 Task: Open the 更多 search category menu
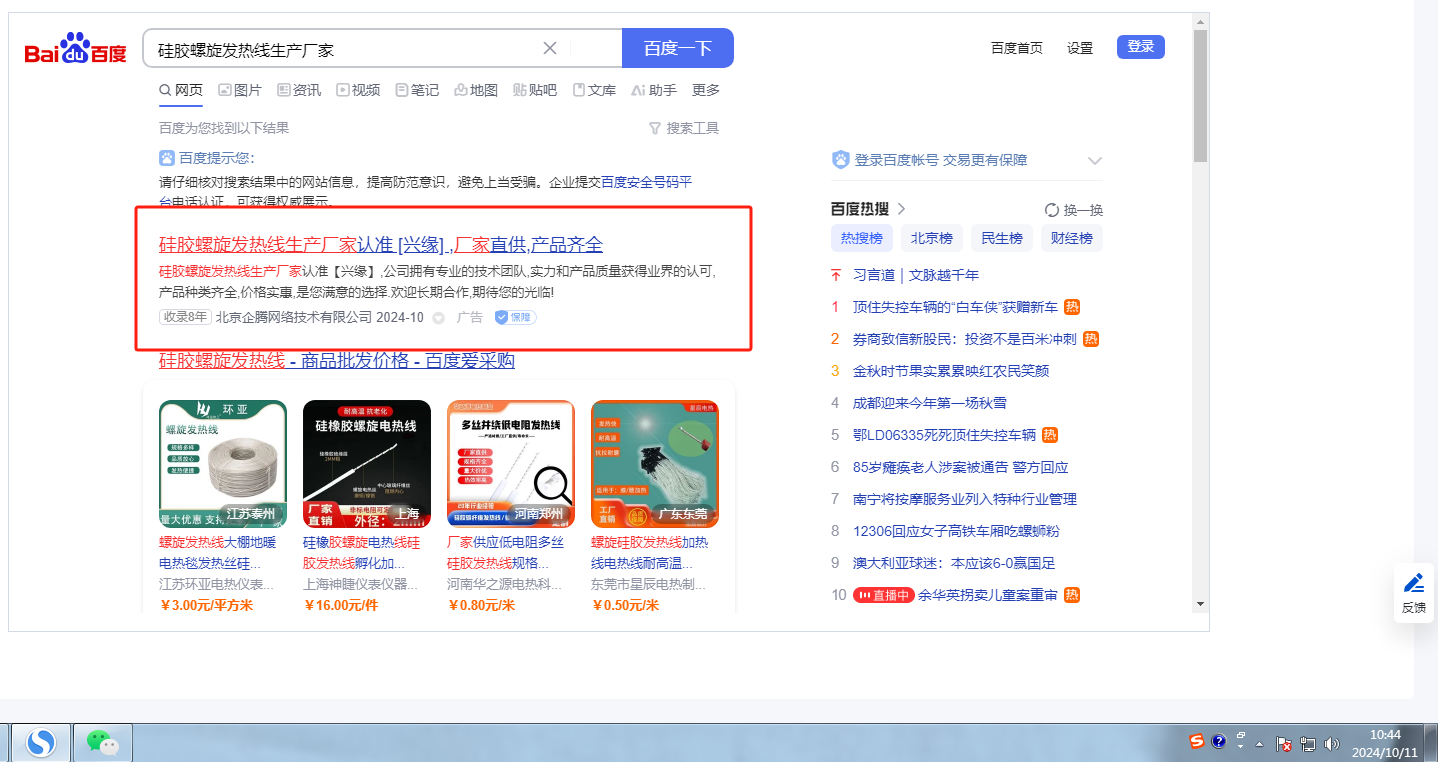pos(706,90)
